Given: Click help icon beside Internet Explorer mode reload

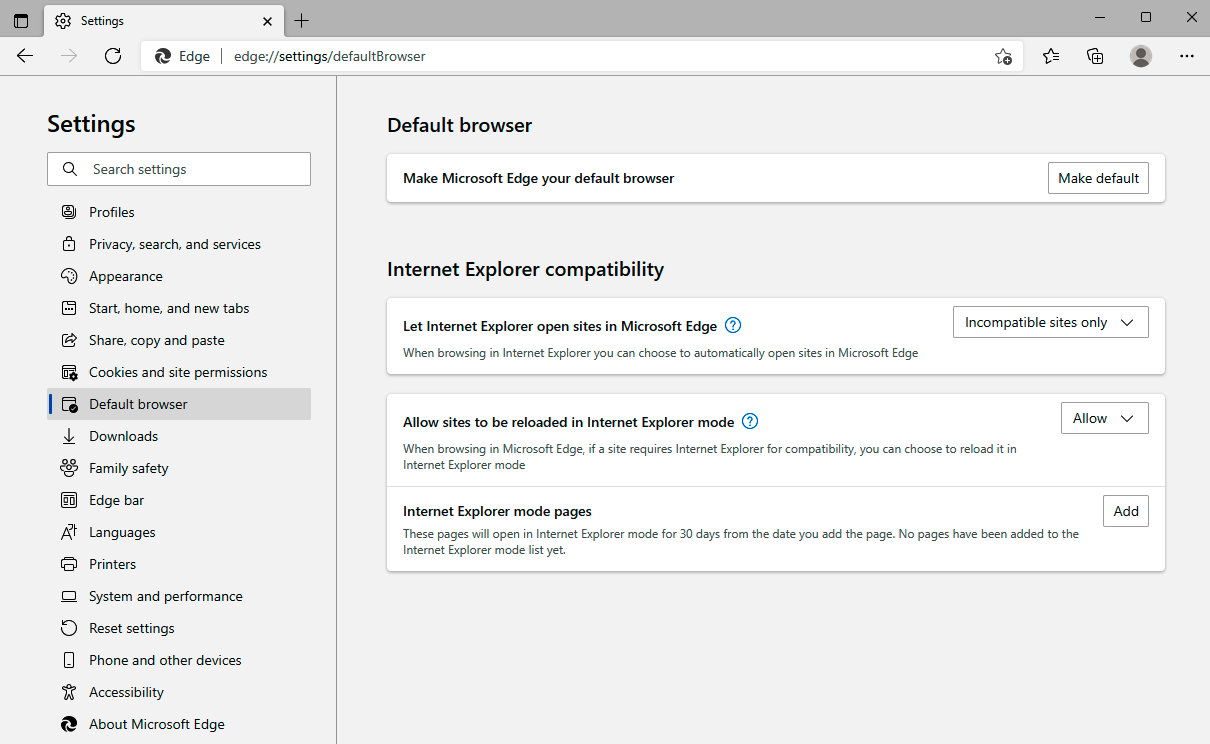Looking at the screenshot, I should (x=750, y=421).
